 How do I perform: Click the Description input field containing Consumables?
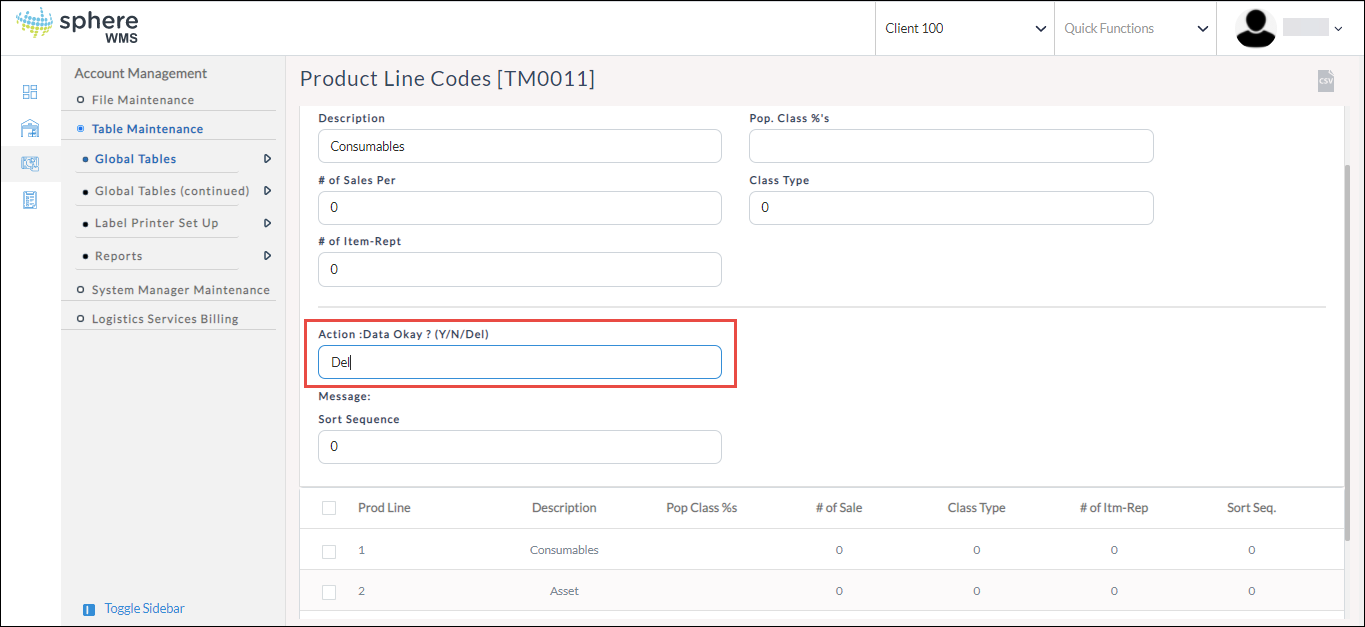point(519,146)
